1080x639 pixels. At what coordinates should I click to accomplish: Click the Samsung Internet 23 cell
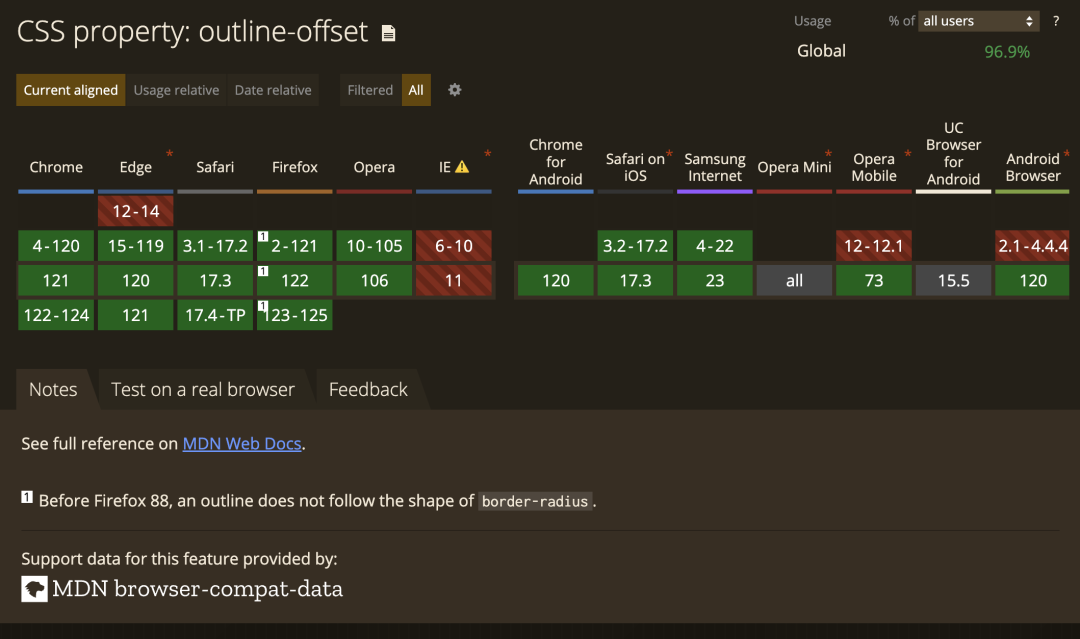[715, 280]
